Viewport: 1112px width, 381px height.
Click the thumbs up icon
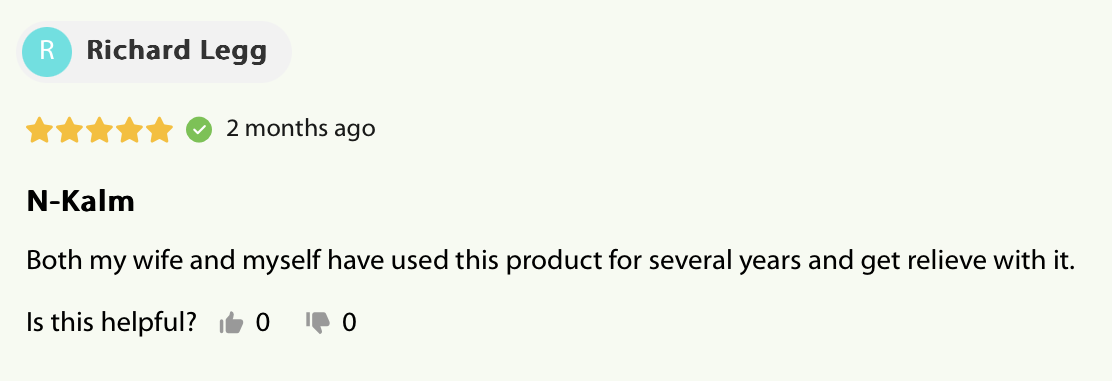tap(231, 323)
